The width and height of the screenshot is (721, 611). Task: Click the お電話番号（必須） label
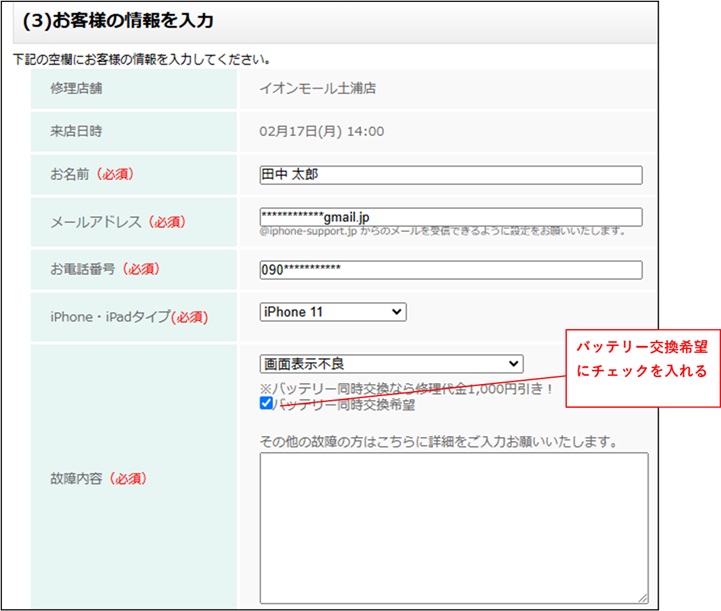105,269
